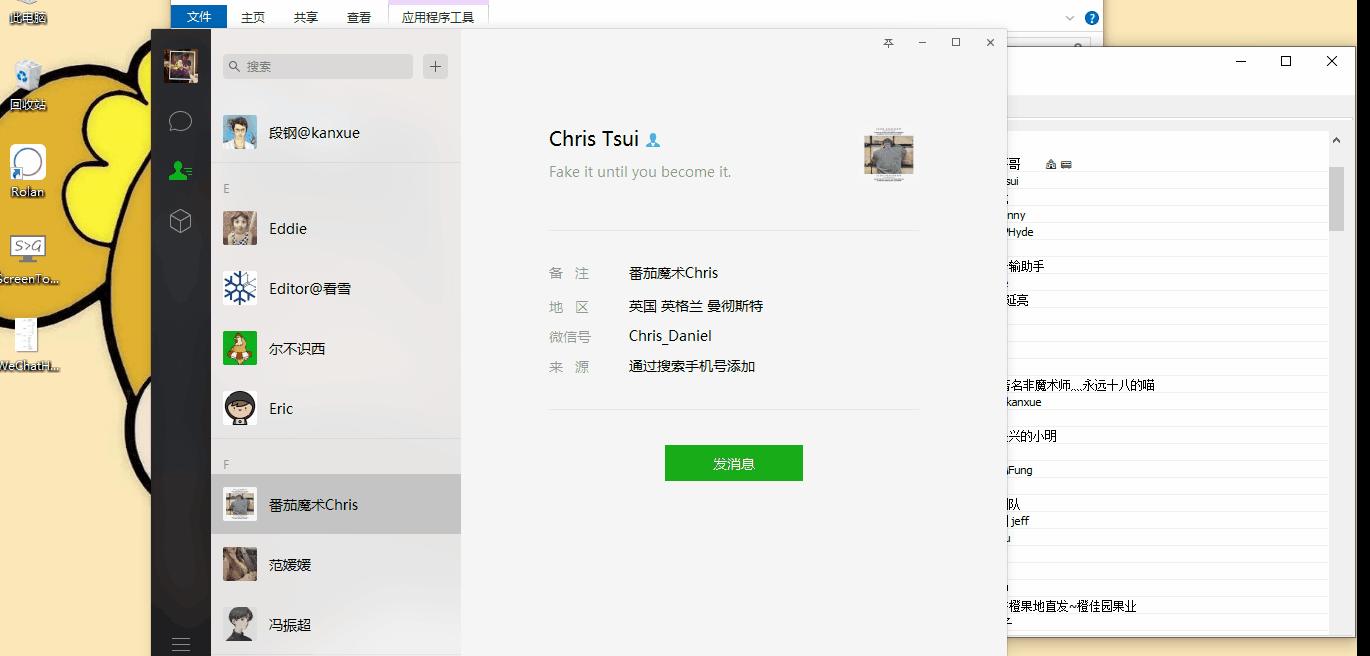Pin WeChat window using the pin icon
1370x656 pixels.
coord(888,43)
